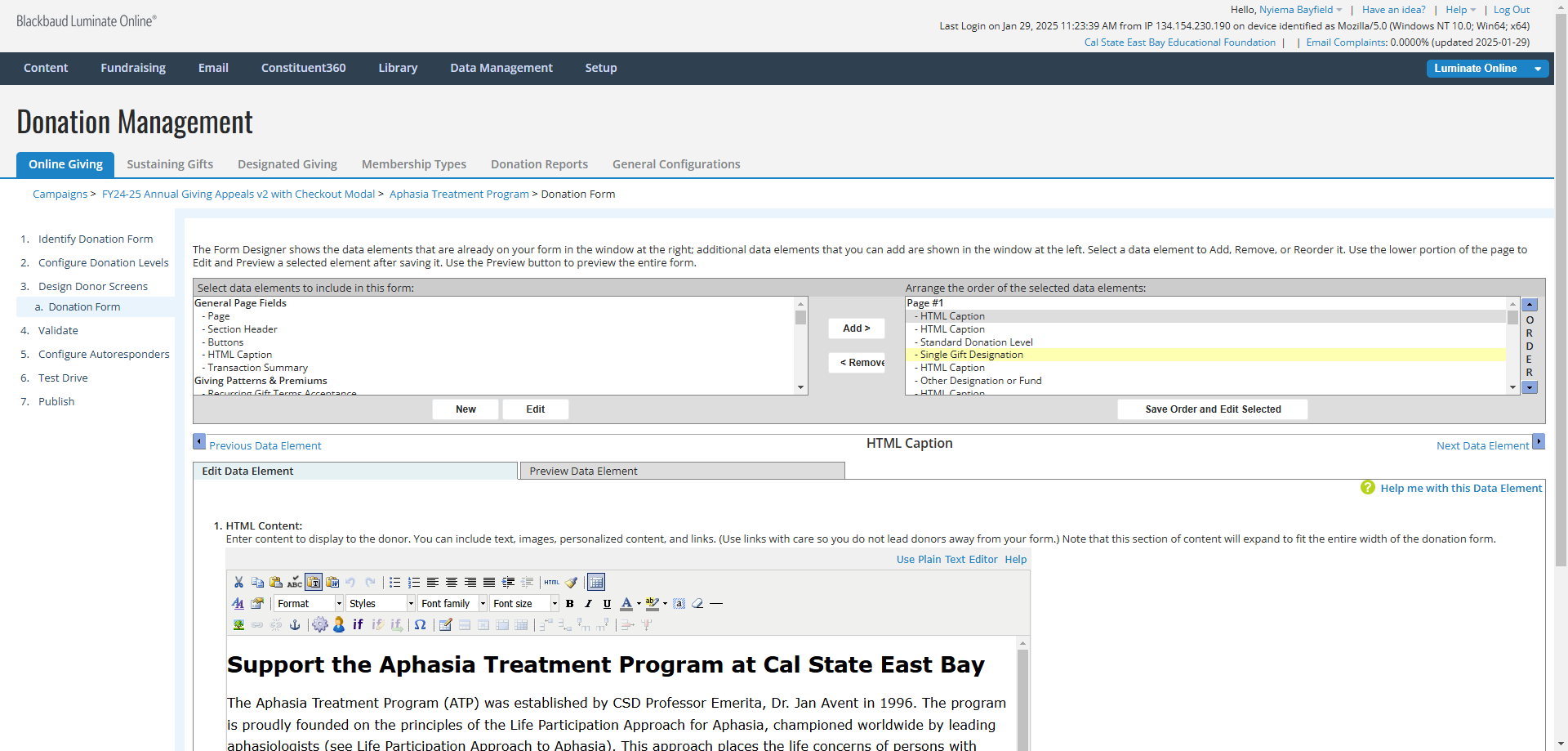Insert horizontal rule line icon
This screenshot has height=751, width=1568.
pos(716,603)
